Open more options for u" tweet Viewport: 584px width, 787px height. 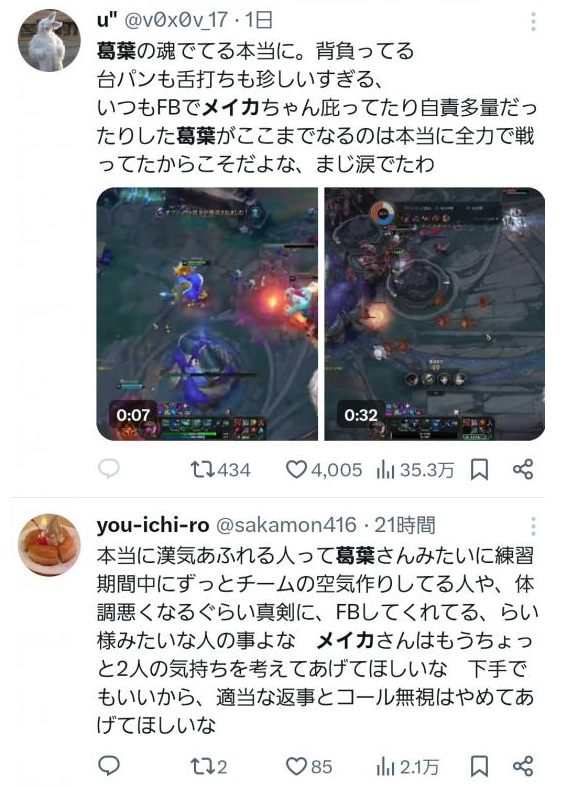[x=533, y=22]
